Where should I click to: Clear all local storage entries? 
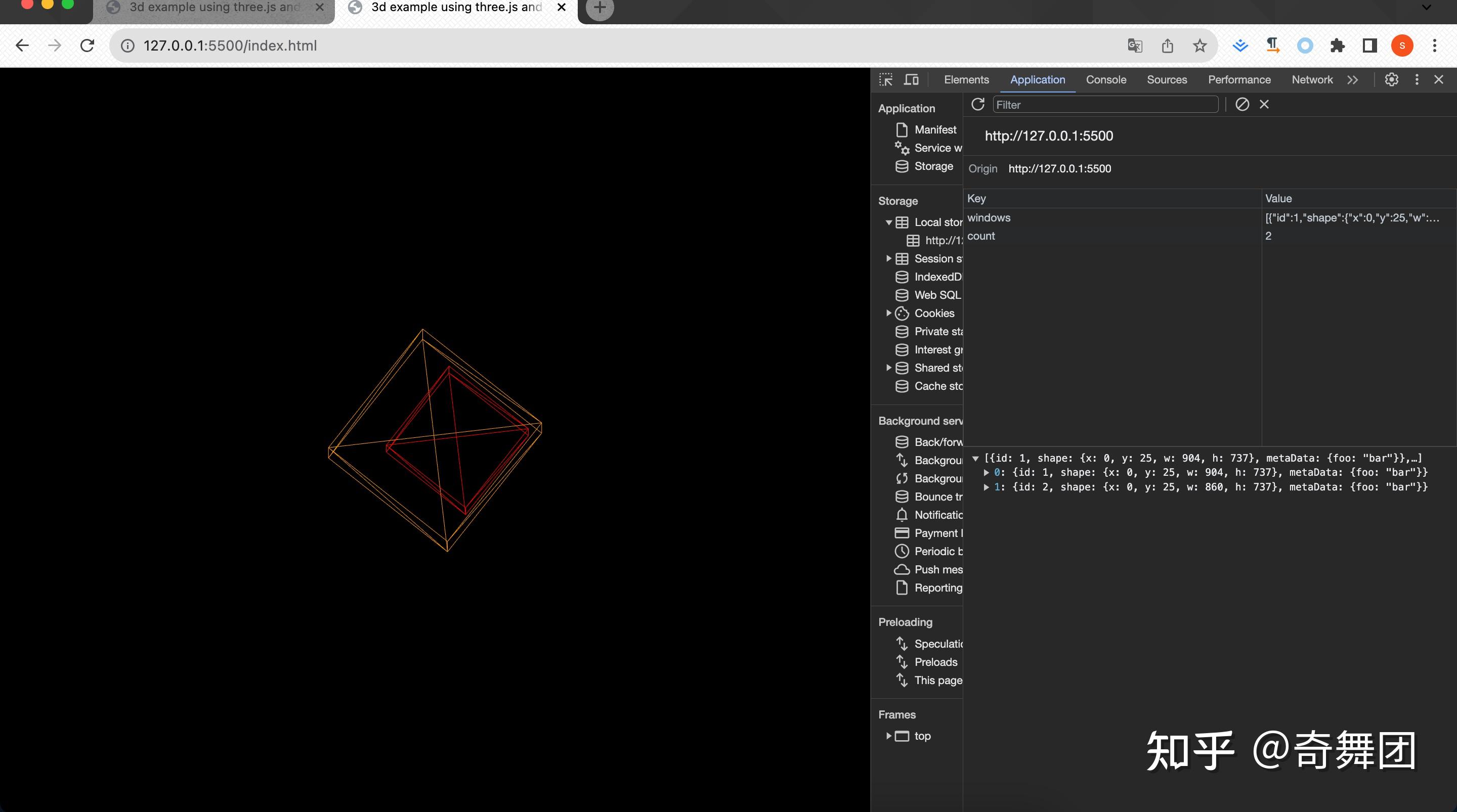1242,105
